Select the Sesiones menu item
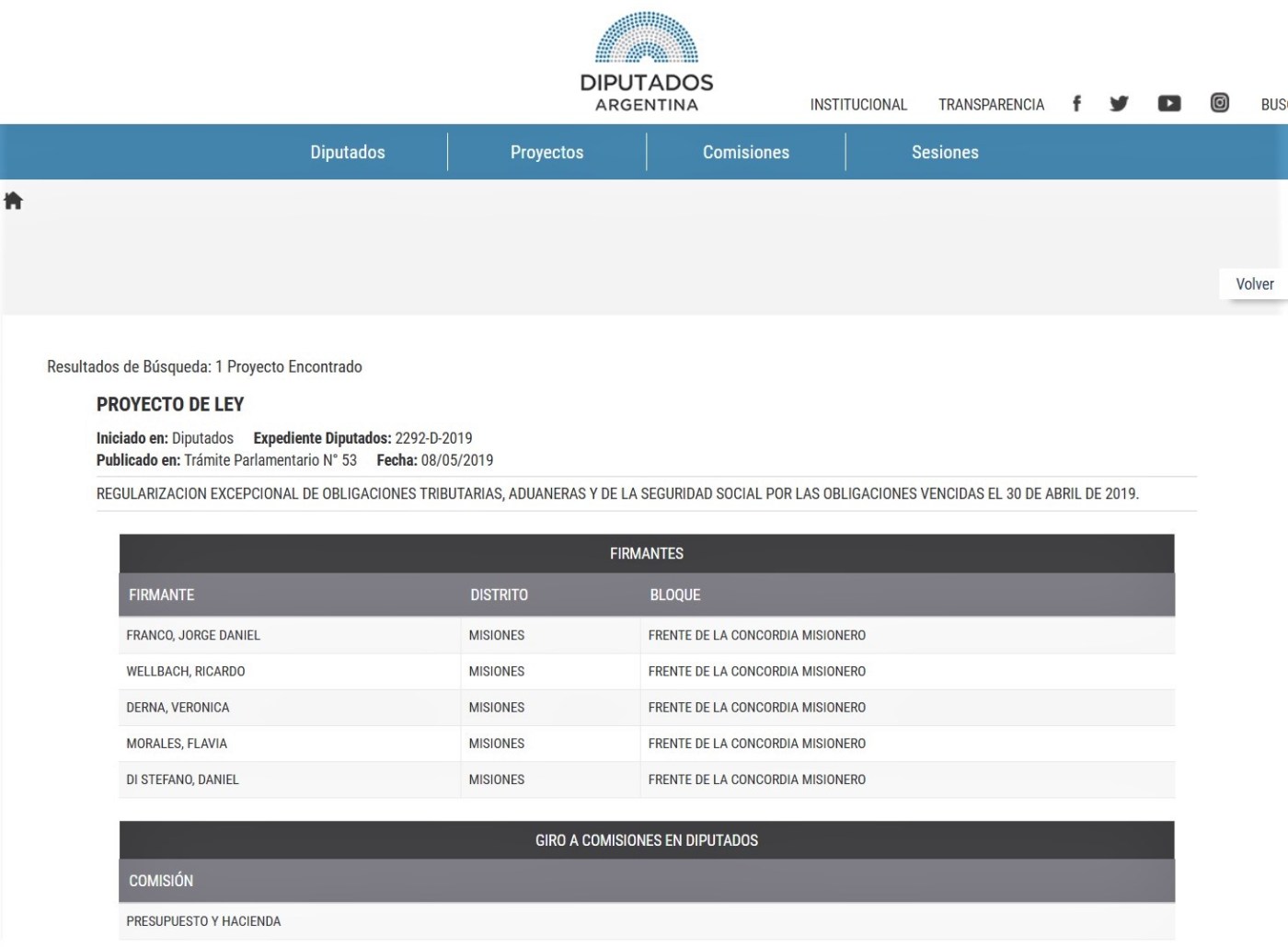This screenshot has height=947, width=1288. (x=945, y=153)
